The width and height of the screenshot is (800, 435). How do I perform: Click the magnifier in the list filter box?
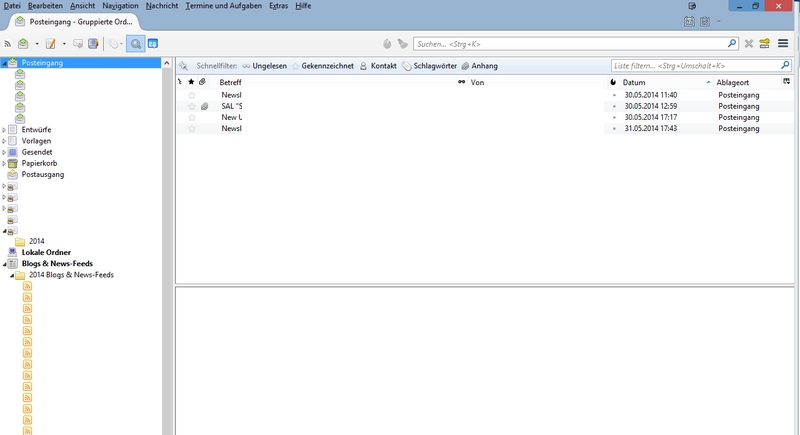785,65
